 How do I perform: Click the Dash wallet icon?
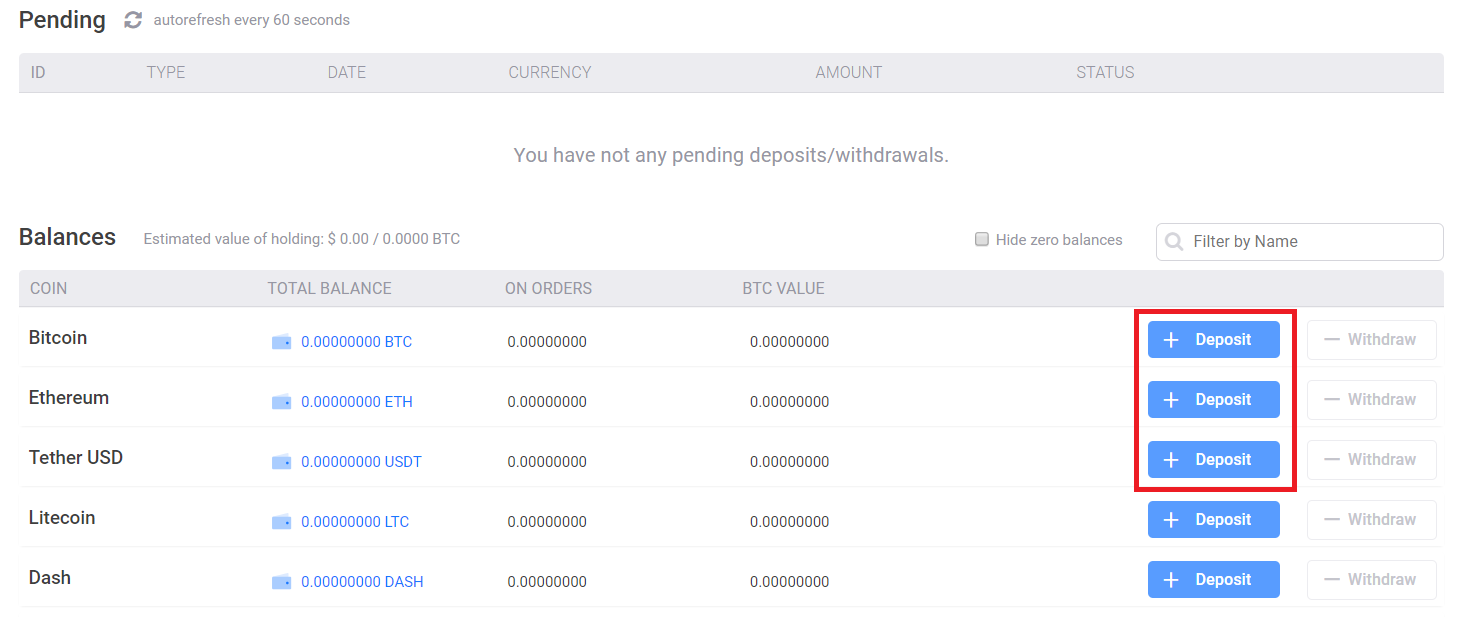pyautogui.click(x=282, y=582)
